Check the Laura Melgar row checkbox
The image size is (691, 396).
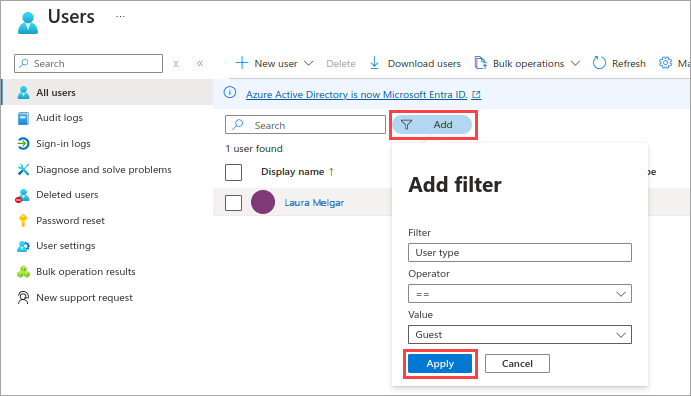click(x=233, y=203)
